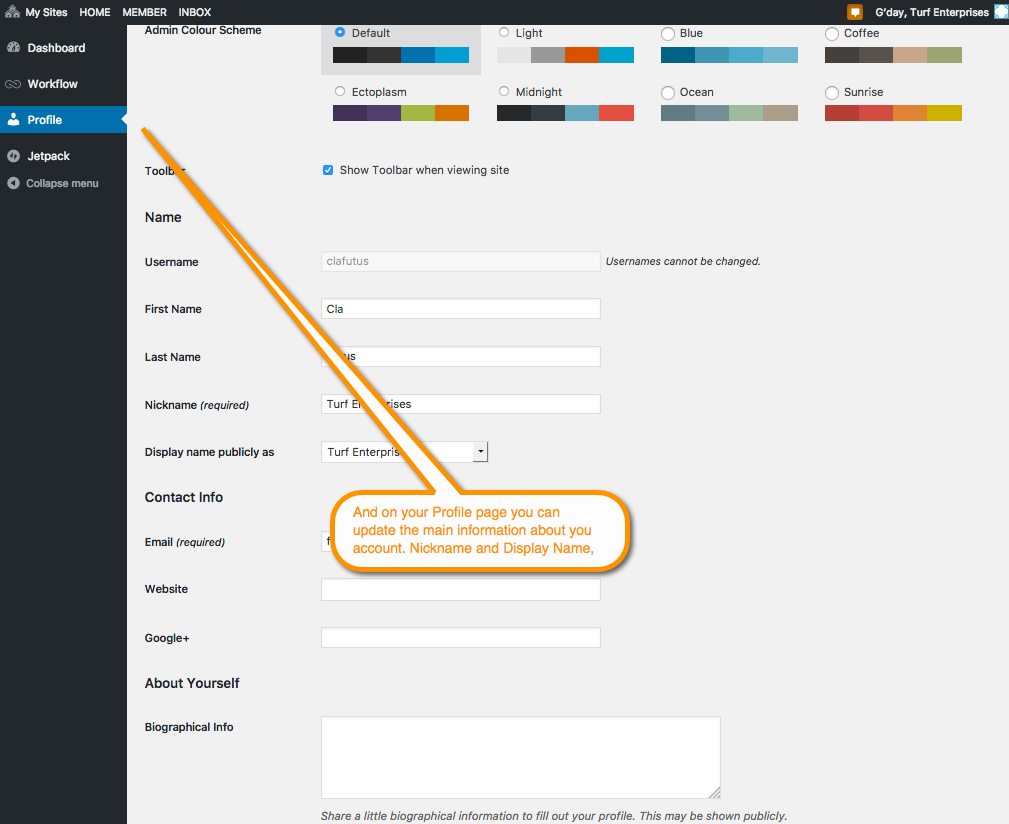Open the notification speech bubble icon
Image resolution: width=1009 pixels, height=824 pixels.
point(855,12)
